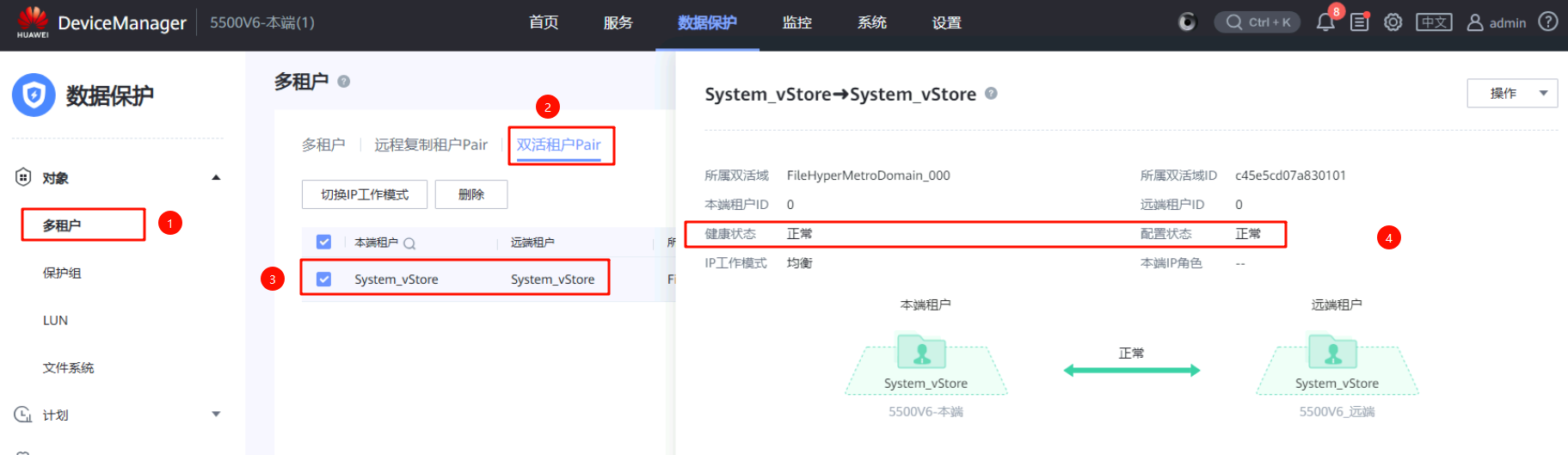Screen dimensions: 1568x455
Task: Select 文件系统 in the sidebar
Action: [x=68, y=367]
